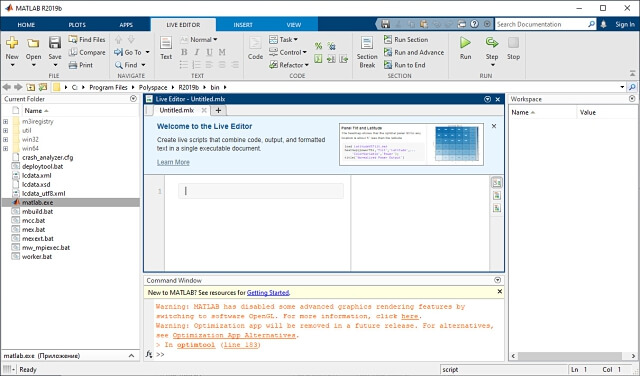Click the address bar search magnifier icon
The width and height of the screenshot is (640, 376).
[x=632, y=87]
